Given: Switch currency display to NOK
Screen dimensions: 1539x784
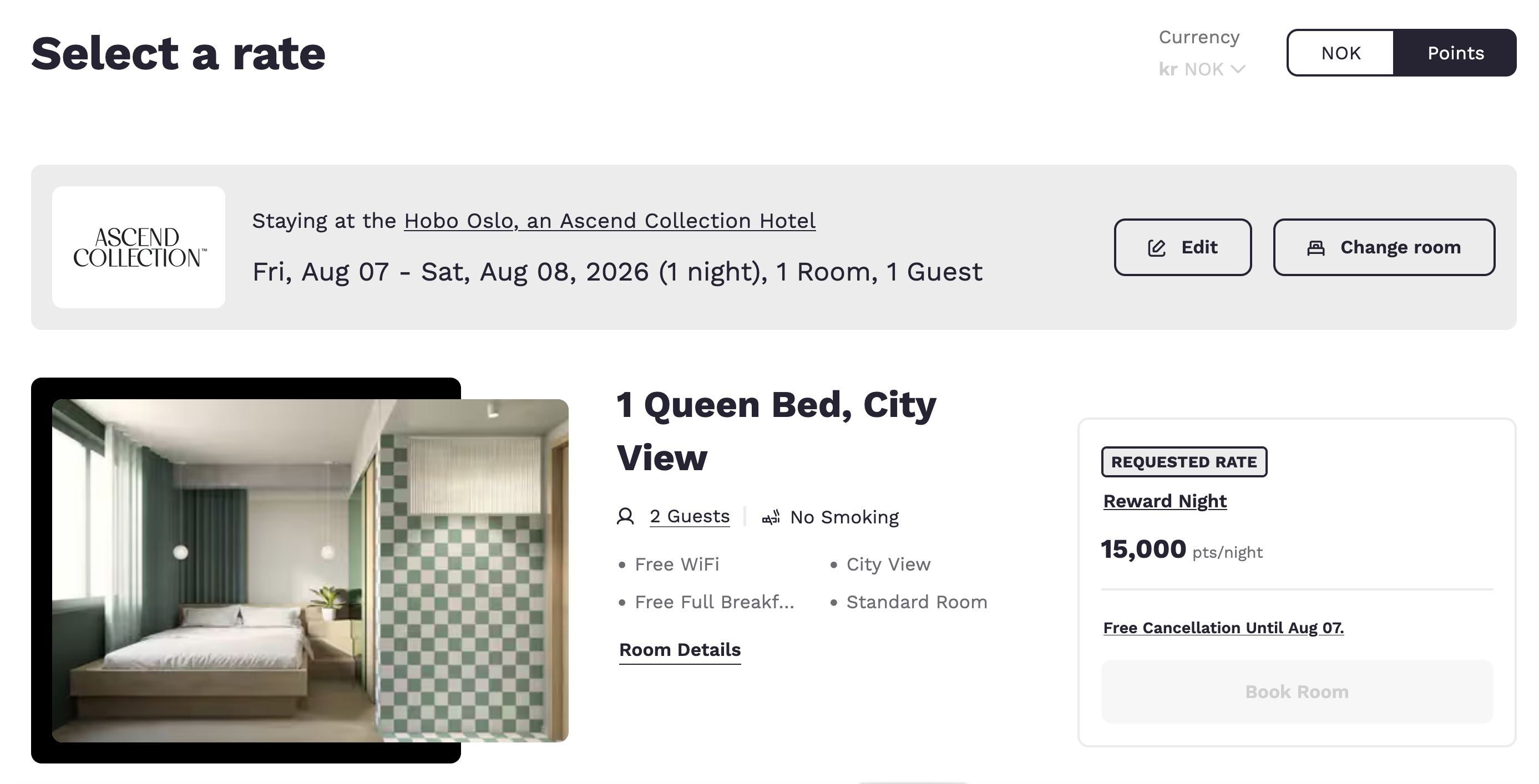Looking at the screenshot, I should point(1340,53).
